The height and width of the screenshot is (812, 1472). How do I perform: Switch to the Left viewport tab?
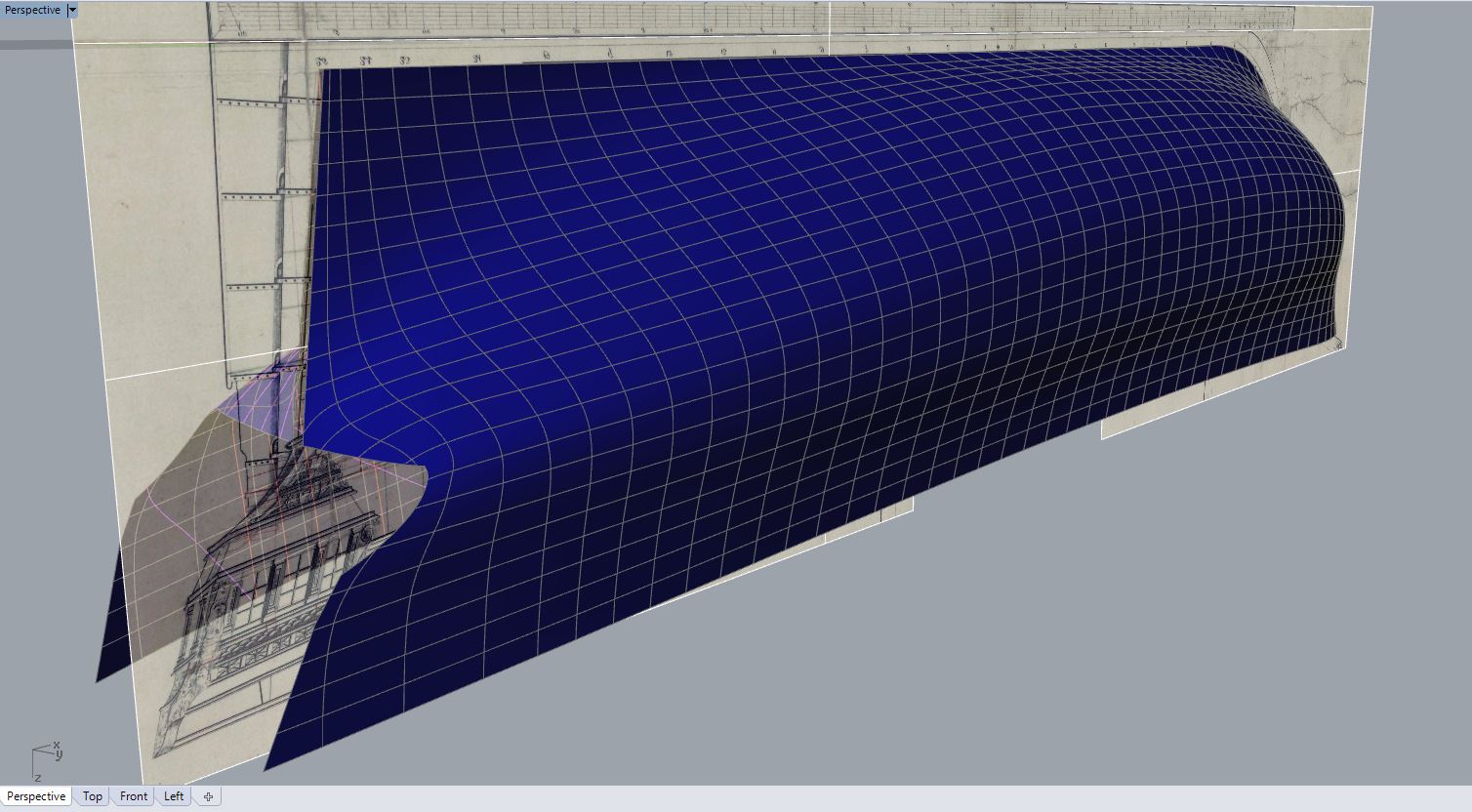pos(174,796)
